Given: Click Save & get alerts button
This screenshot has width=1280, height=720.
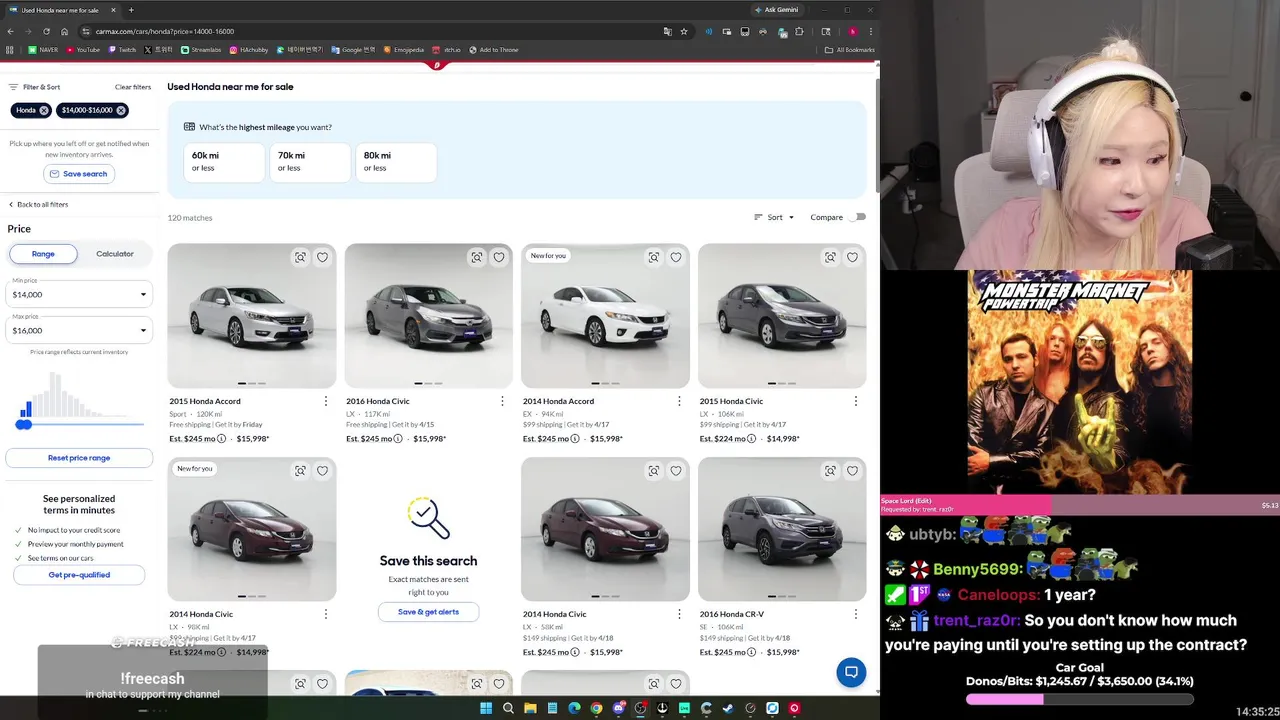Looking at the screenshot, I should (x=428, y=612).
